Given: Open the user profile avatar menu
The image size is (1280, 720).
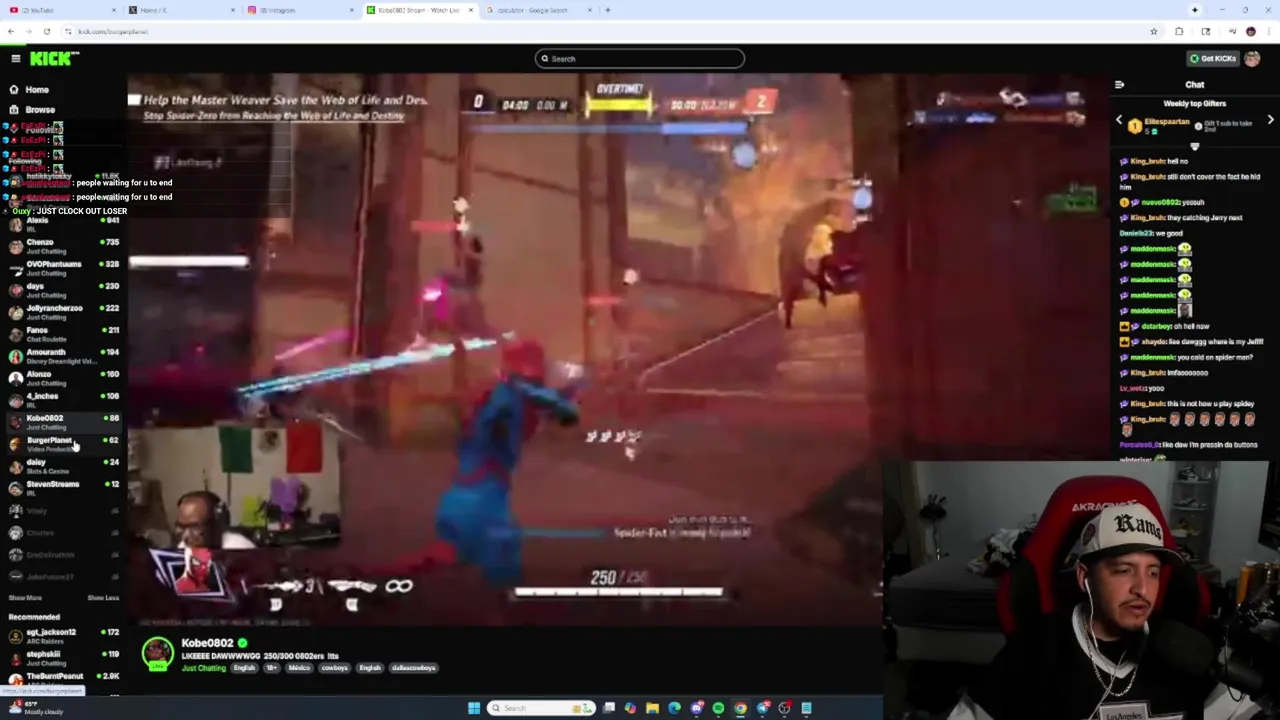Looking at the screenshot, I should pos(1253,59).
